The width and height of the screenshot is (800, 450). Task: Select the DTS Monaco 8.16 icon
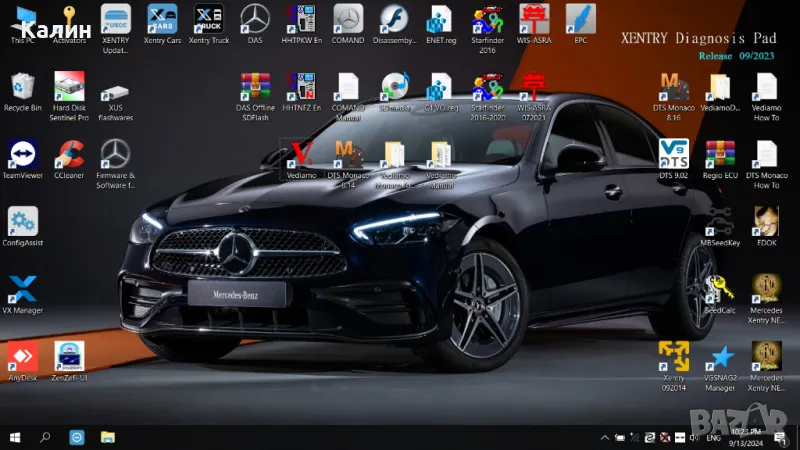coord(674,88)
